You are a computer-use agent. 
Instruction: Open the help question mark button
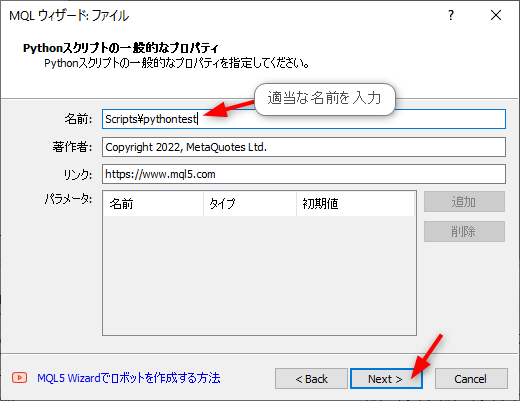click(451, 15)
